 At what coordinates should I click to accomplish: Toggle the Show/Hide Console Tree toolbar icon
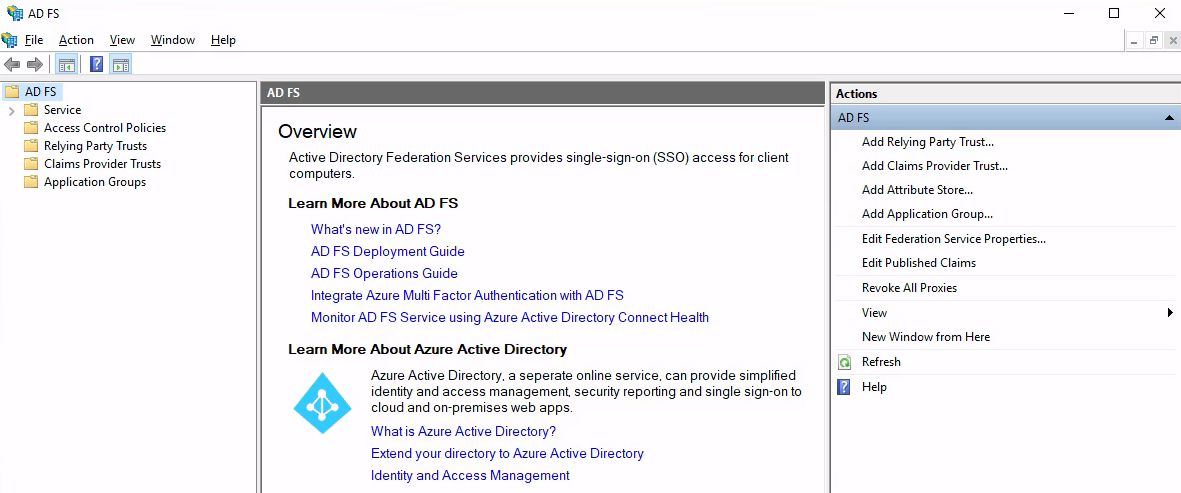pyautogui.click(x=66, y=65)
